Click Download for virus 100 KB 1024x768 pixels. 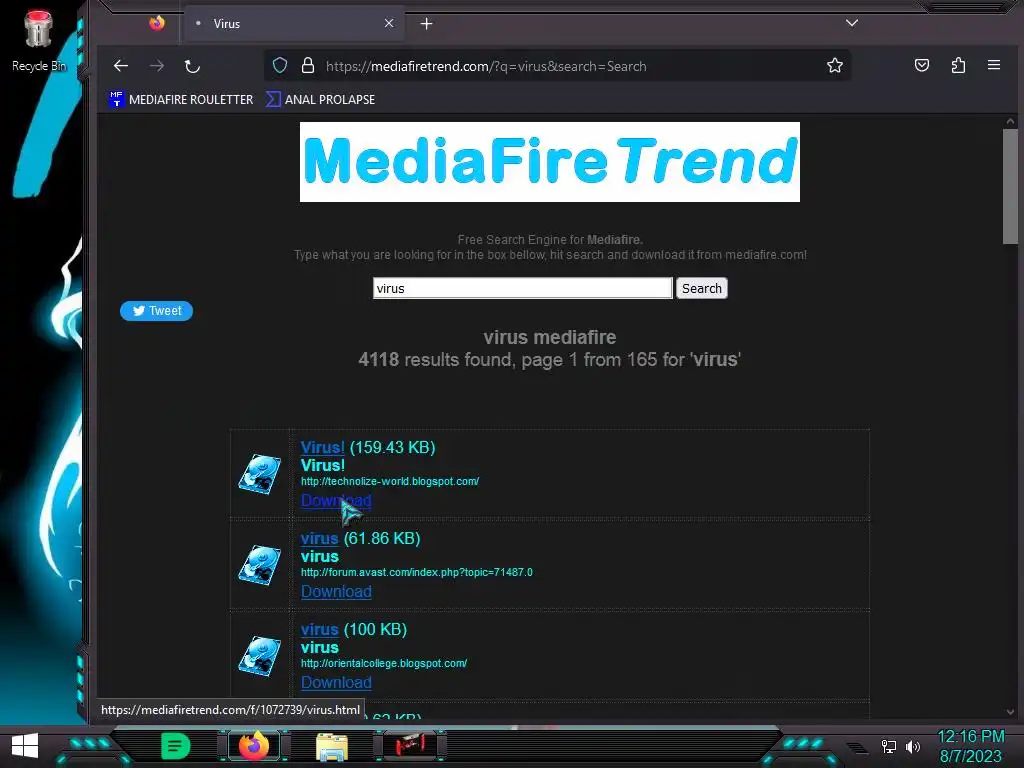point(336,682)
